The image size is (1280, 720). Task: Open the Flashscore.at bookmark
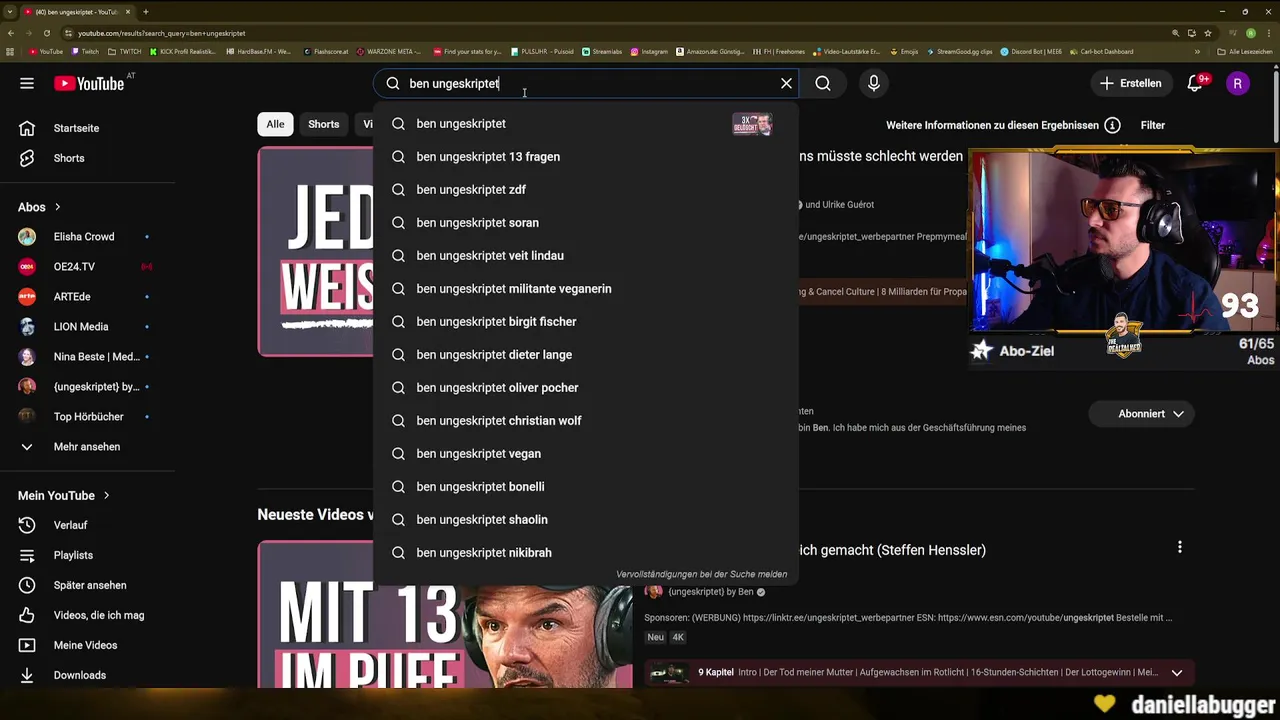click(324, 51)
